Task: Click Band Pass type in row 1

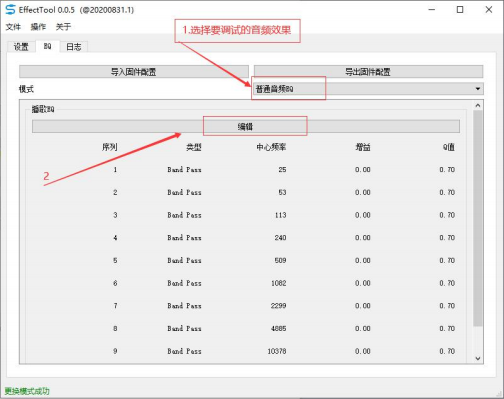Action: point(184,170)
